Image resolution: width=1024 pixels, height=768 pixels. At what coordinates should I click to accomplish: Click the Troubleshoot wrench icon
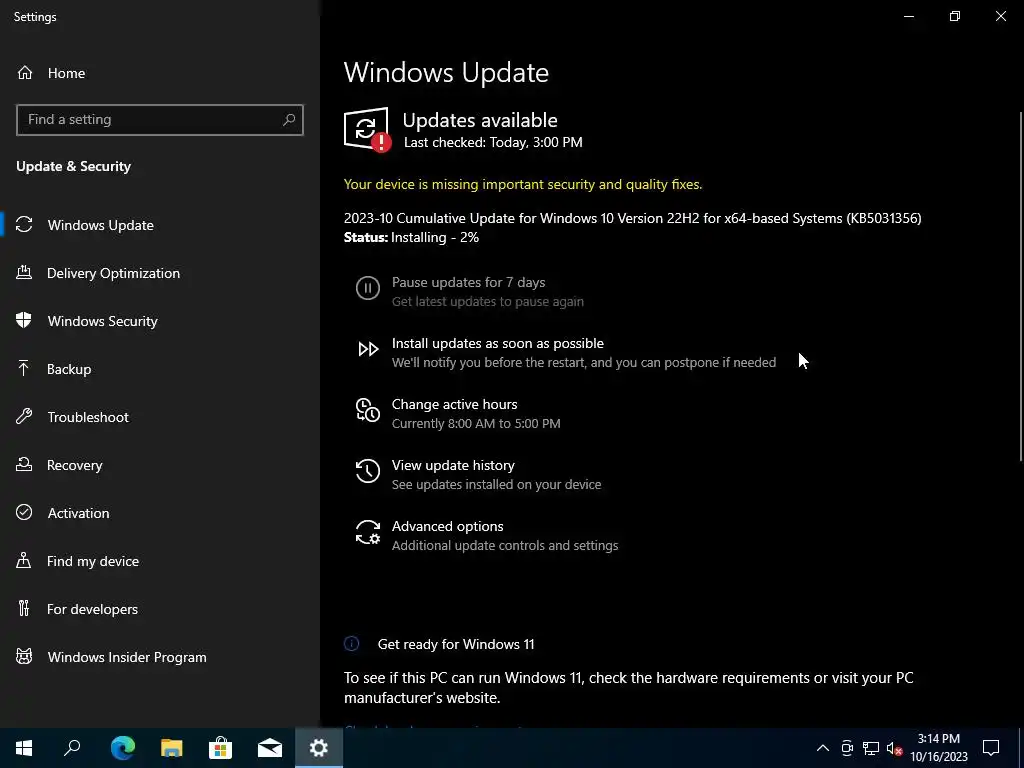(x=24, y=417)
